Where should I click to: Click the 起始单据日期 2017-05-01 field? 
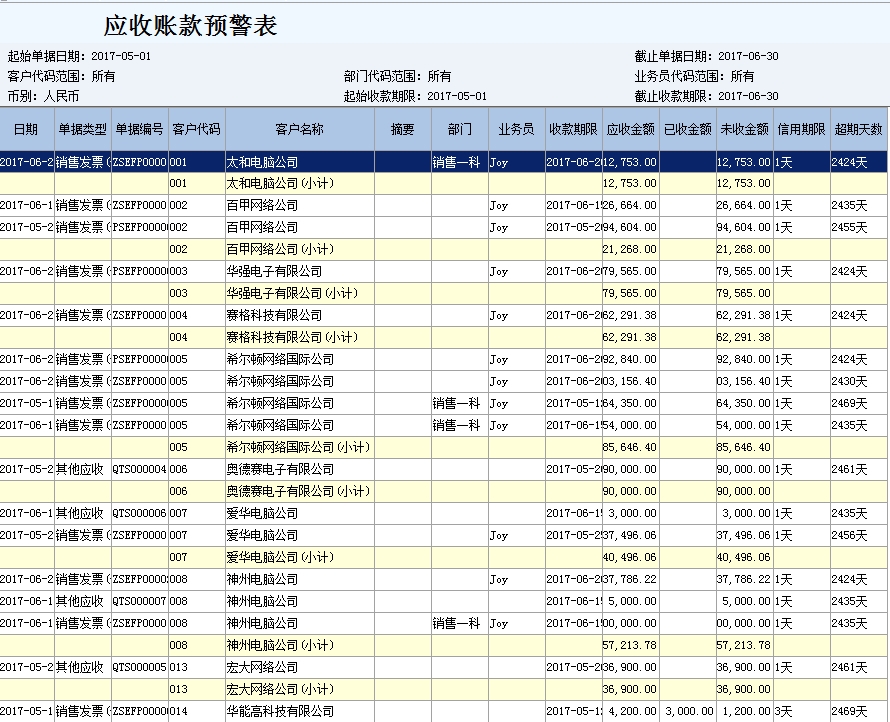point(79,56)
